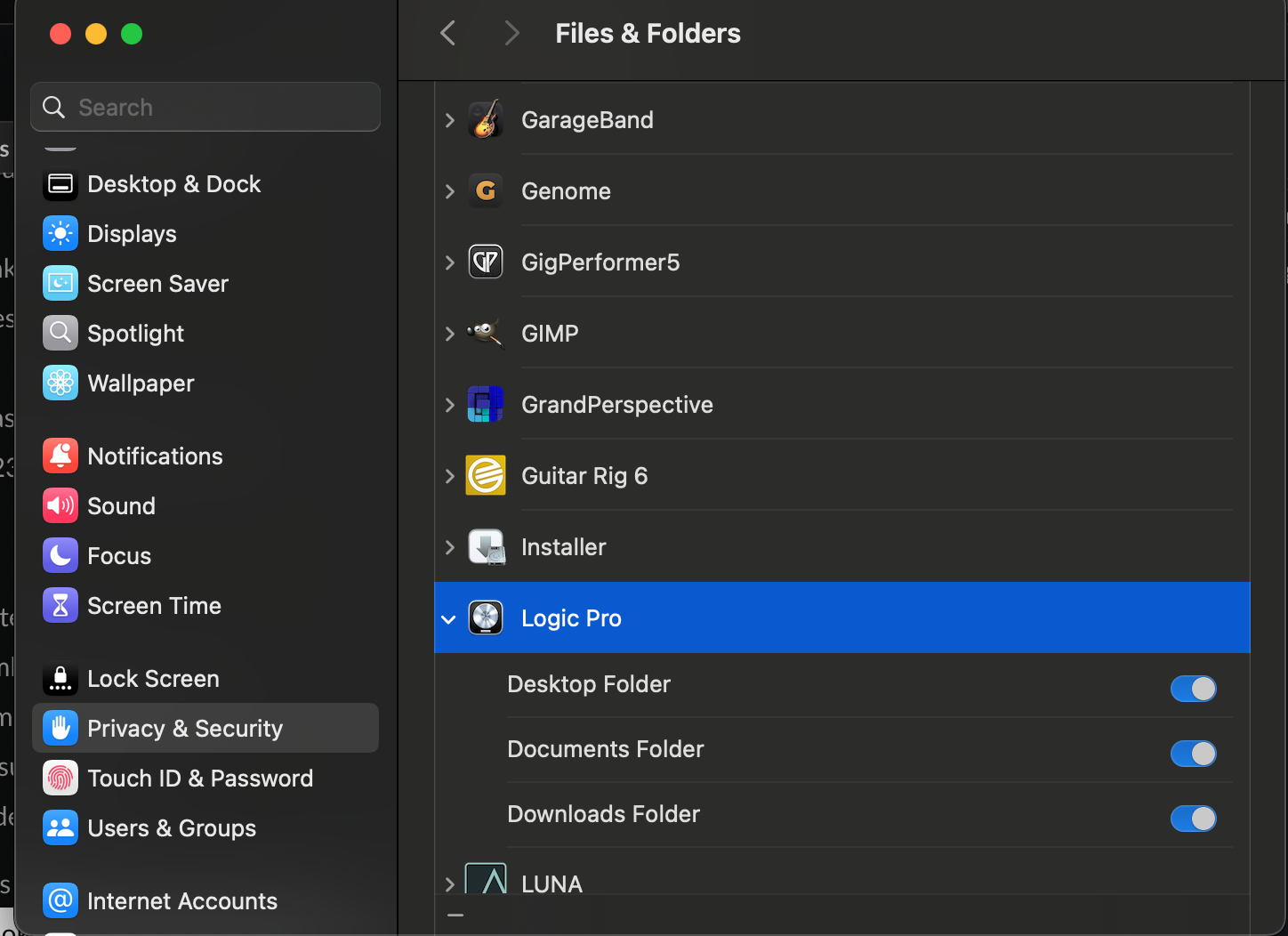Click the GigPerformer5 app icon
This screenshot has height=936, width=1288.
[x=486, y=262]
